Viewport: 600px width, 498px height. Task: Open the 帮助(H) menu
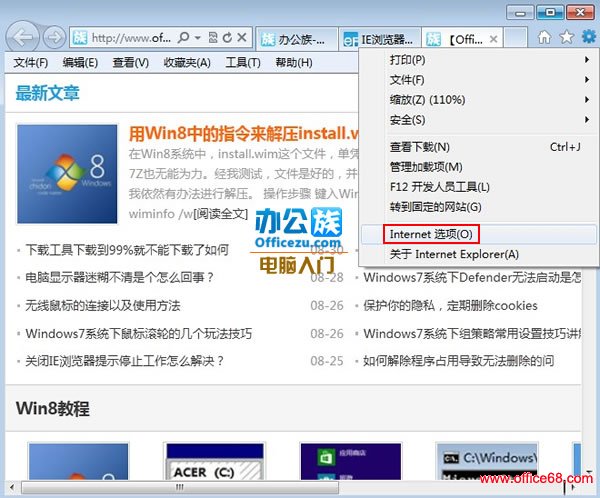[294, 62]
